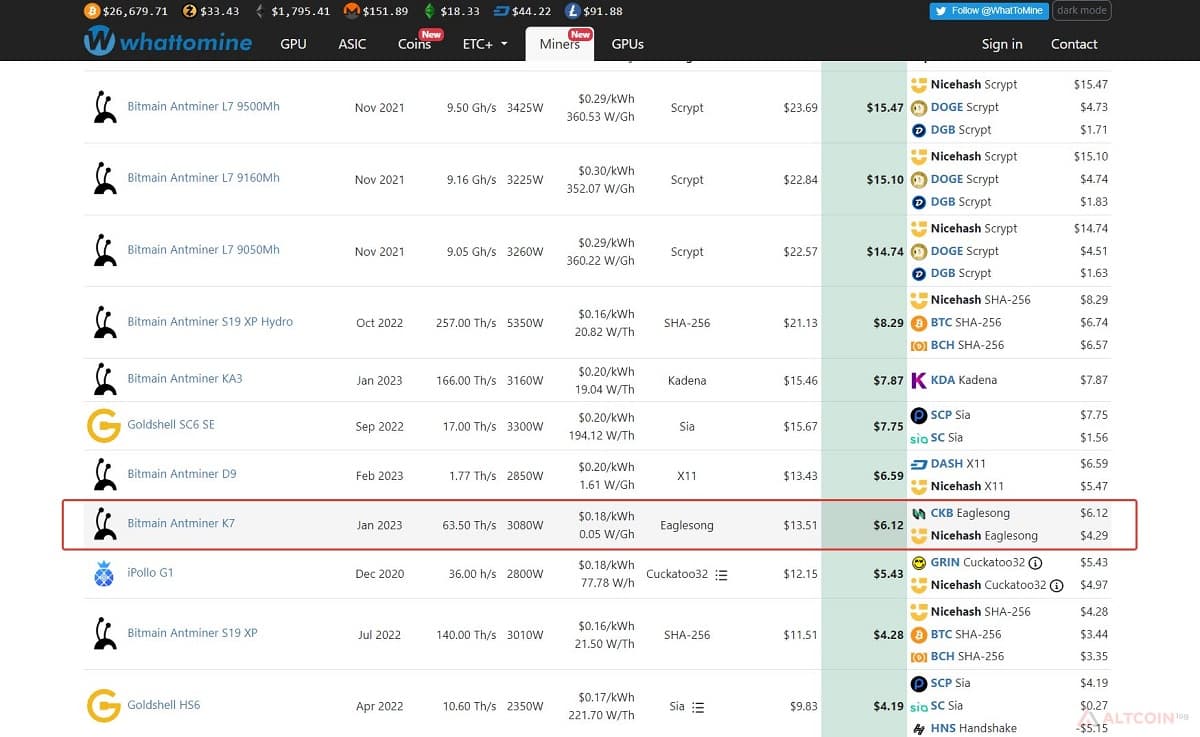Click the Bitmain Antminer K7 logo icon

[104, 524]
